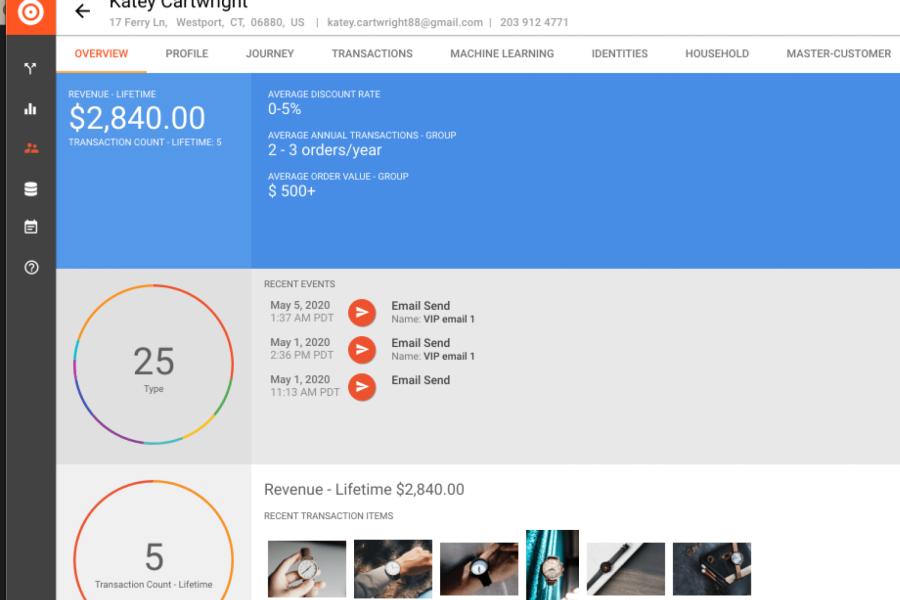
Task: Go back using the left arrow
Action: coord(83,12)
